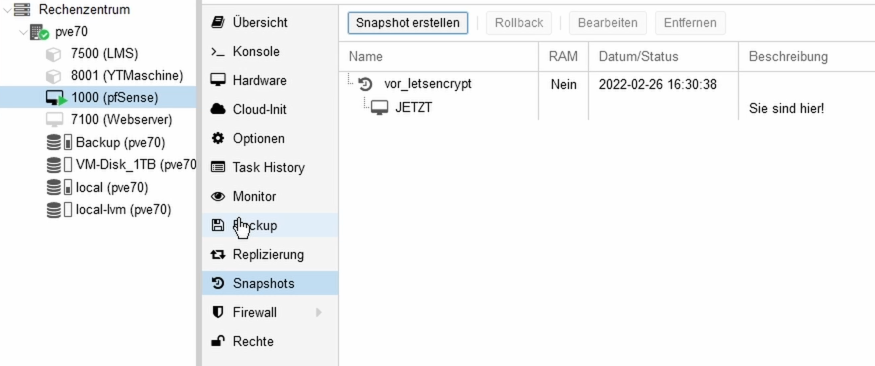Open the Monitor eye icon
This screenshot has width=875, height=366.
[218, 196]
